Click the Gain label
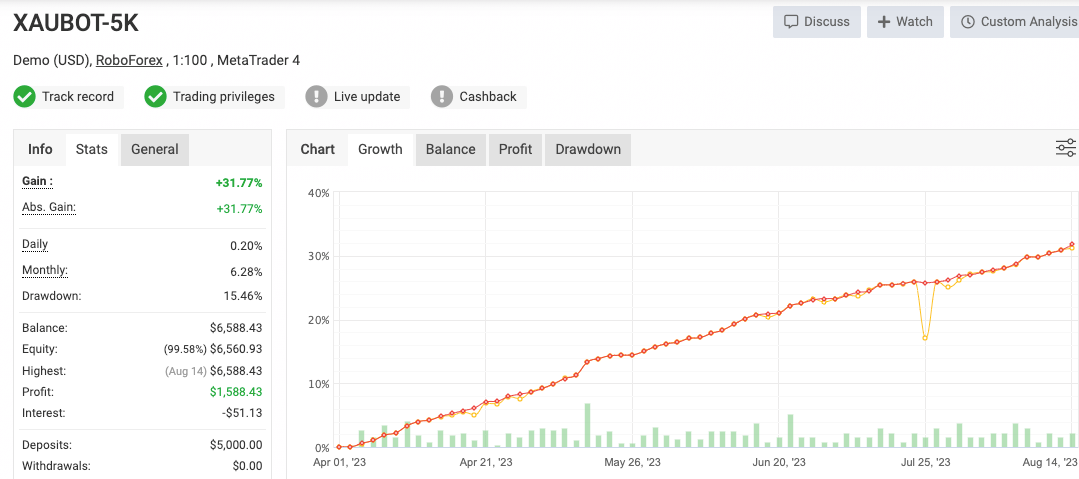1079x479 pixels. [x=37, y=182]
